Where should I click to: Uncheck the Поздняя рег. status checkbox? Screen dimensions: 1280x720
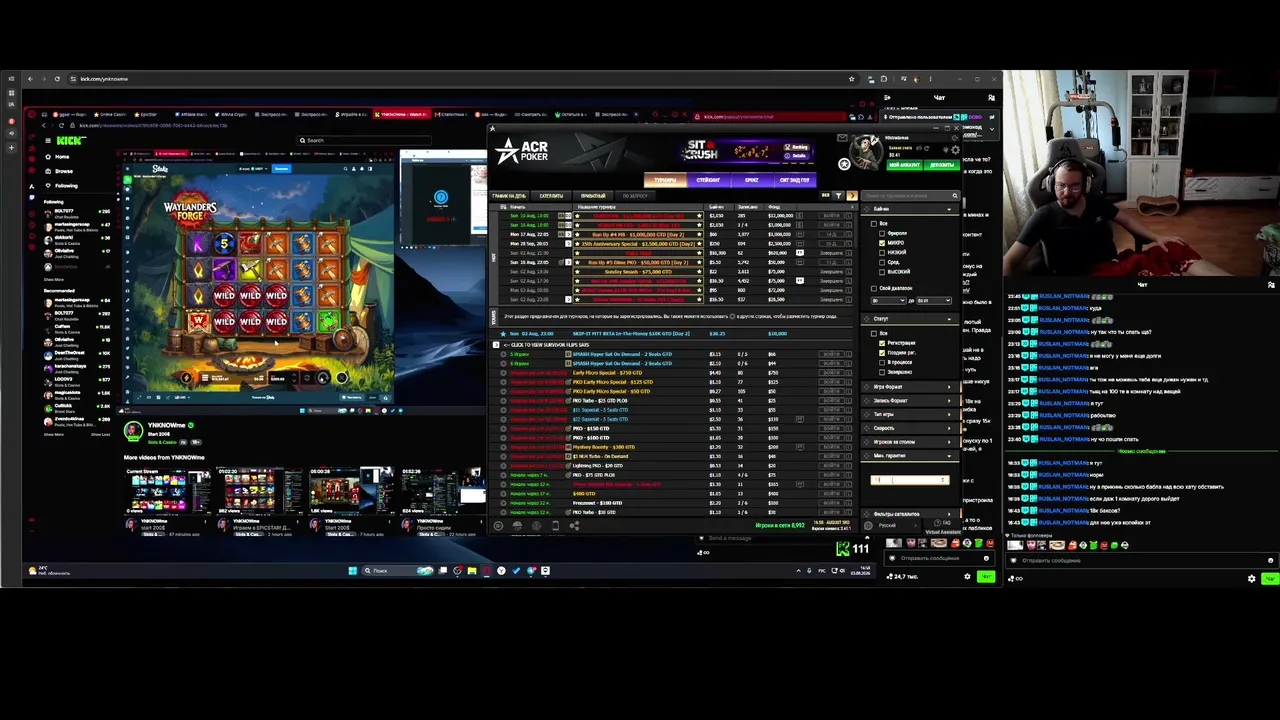tap(882, 352)
